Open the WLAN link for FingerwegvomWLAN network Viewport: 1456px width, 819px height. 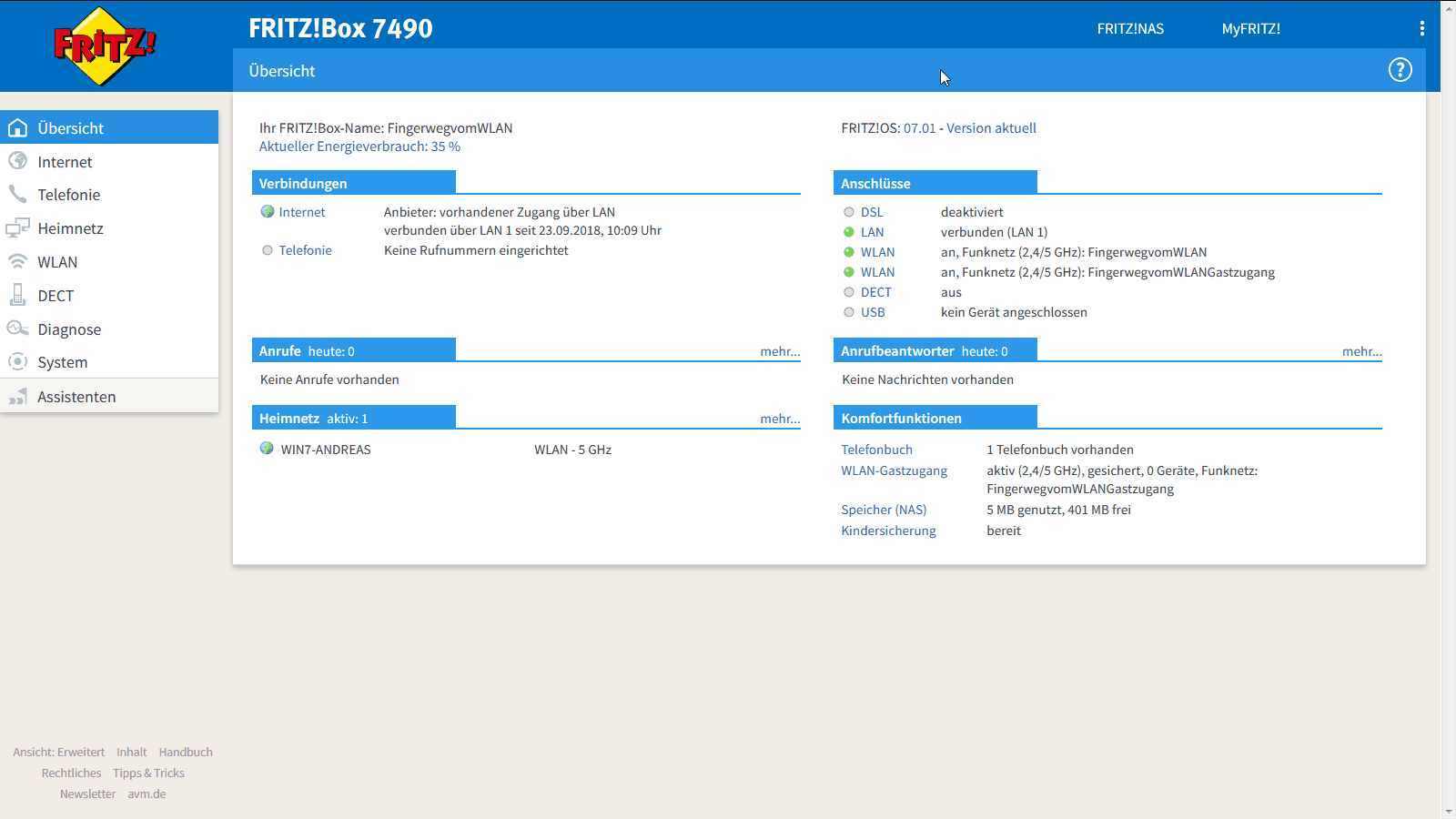[x=878, y=252]
